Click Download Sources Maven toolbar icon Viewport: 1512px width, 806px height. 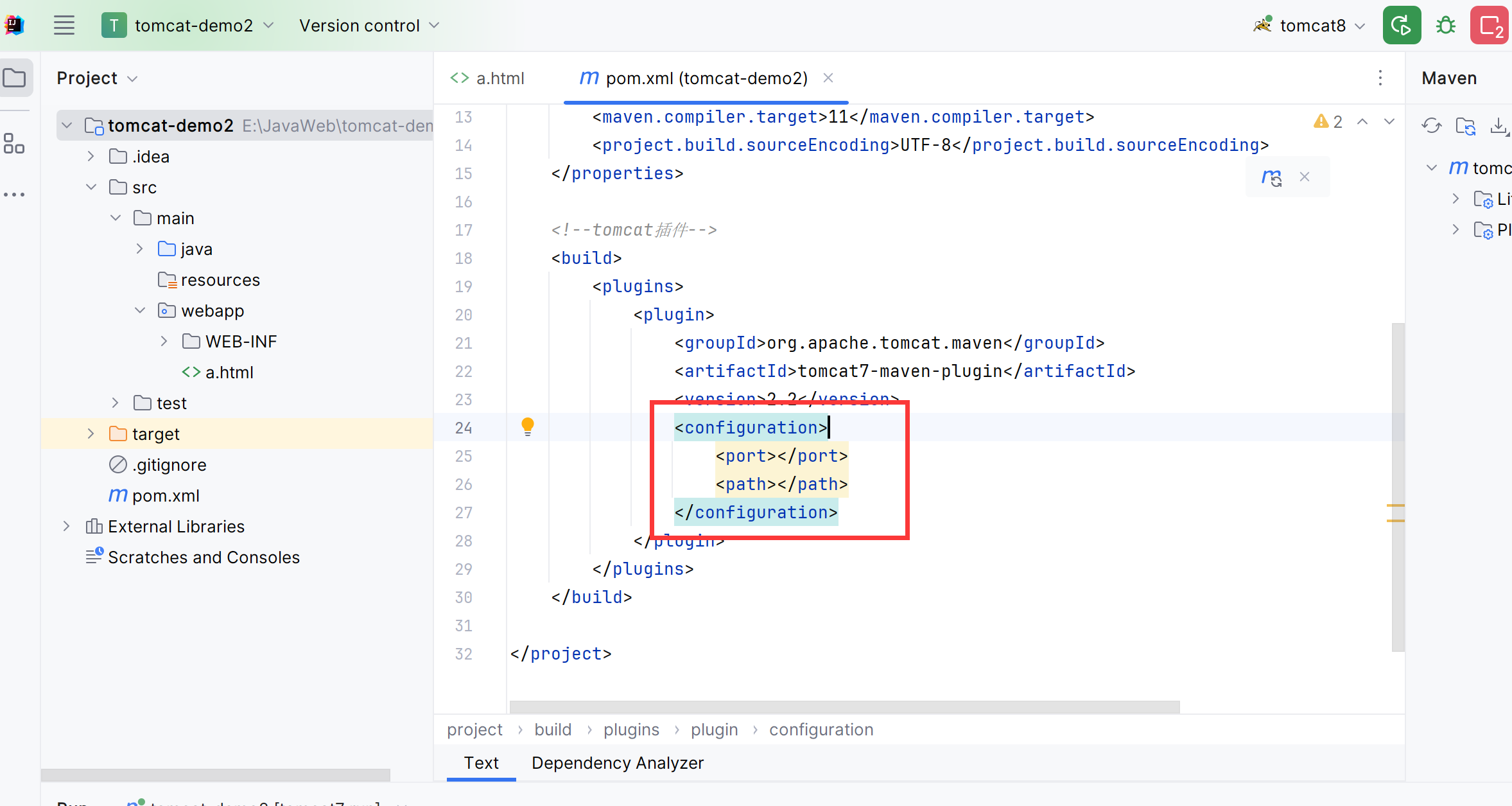tap(1499, 125)
